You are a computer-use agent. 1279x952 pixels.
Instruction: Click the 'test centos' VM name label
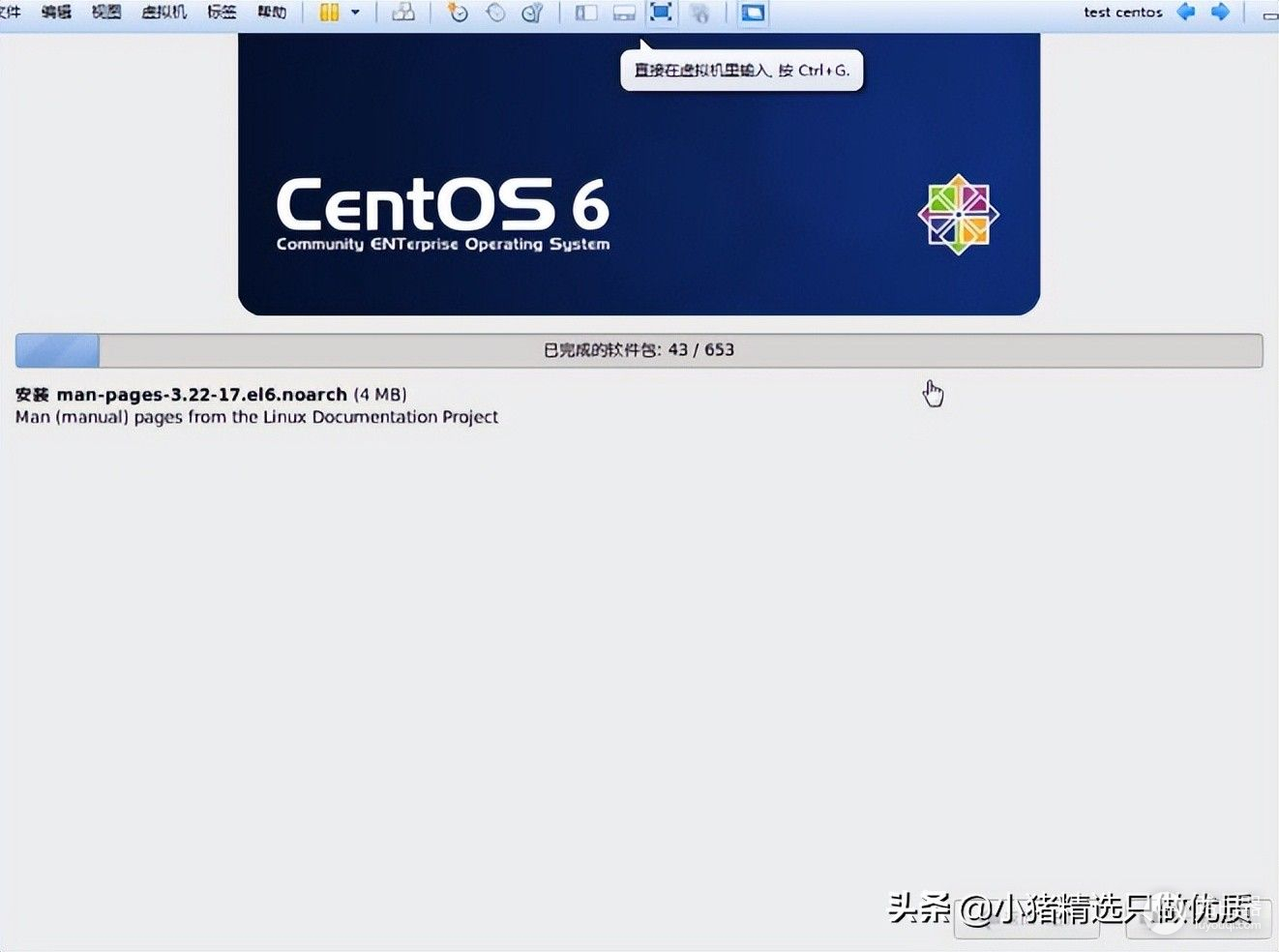1122,13
